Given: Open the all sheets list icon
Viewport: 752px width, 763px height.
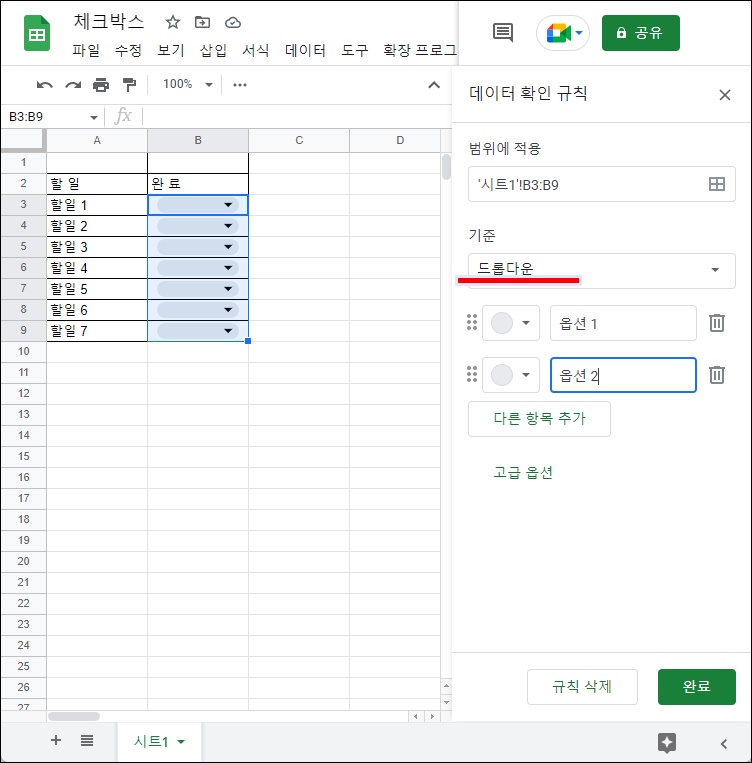Looking at the screenshot, I should (87, 741).
